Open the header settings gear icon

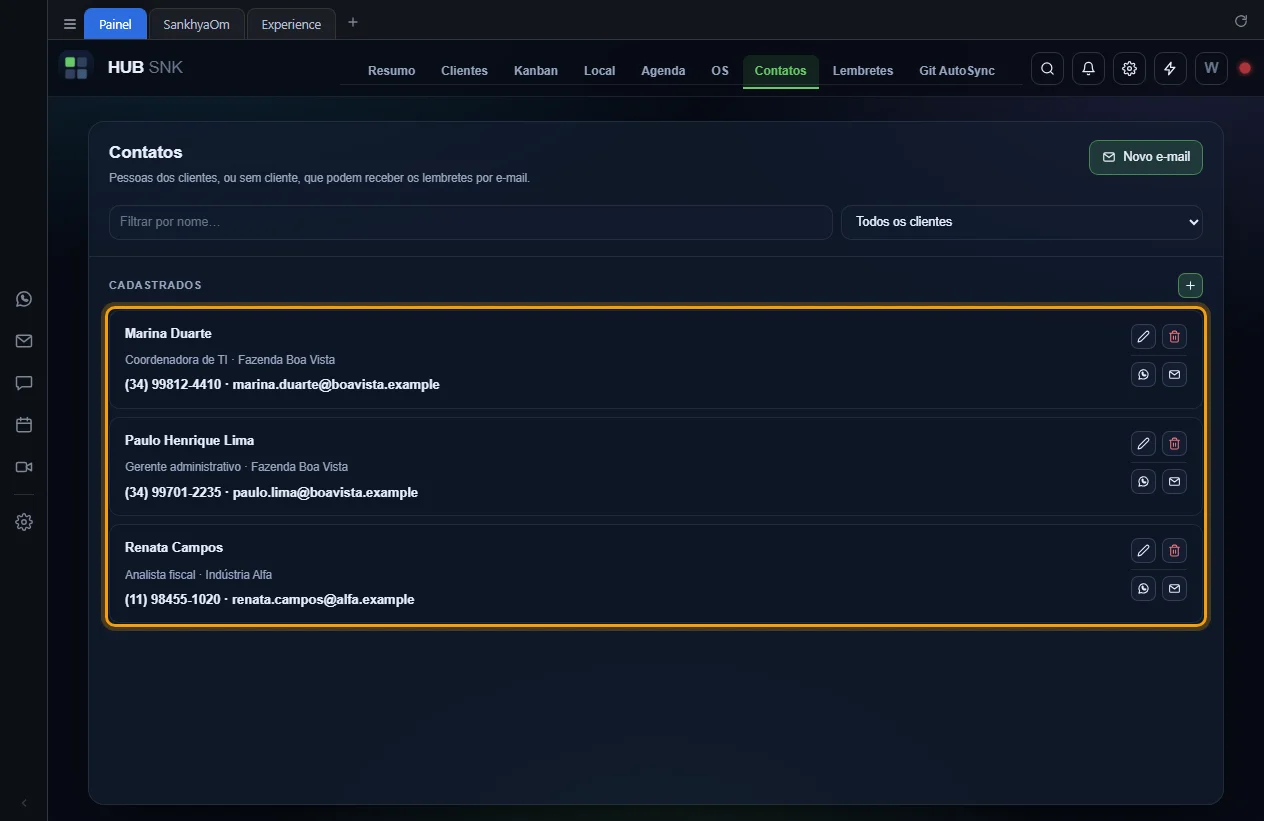pos(1129,68)
